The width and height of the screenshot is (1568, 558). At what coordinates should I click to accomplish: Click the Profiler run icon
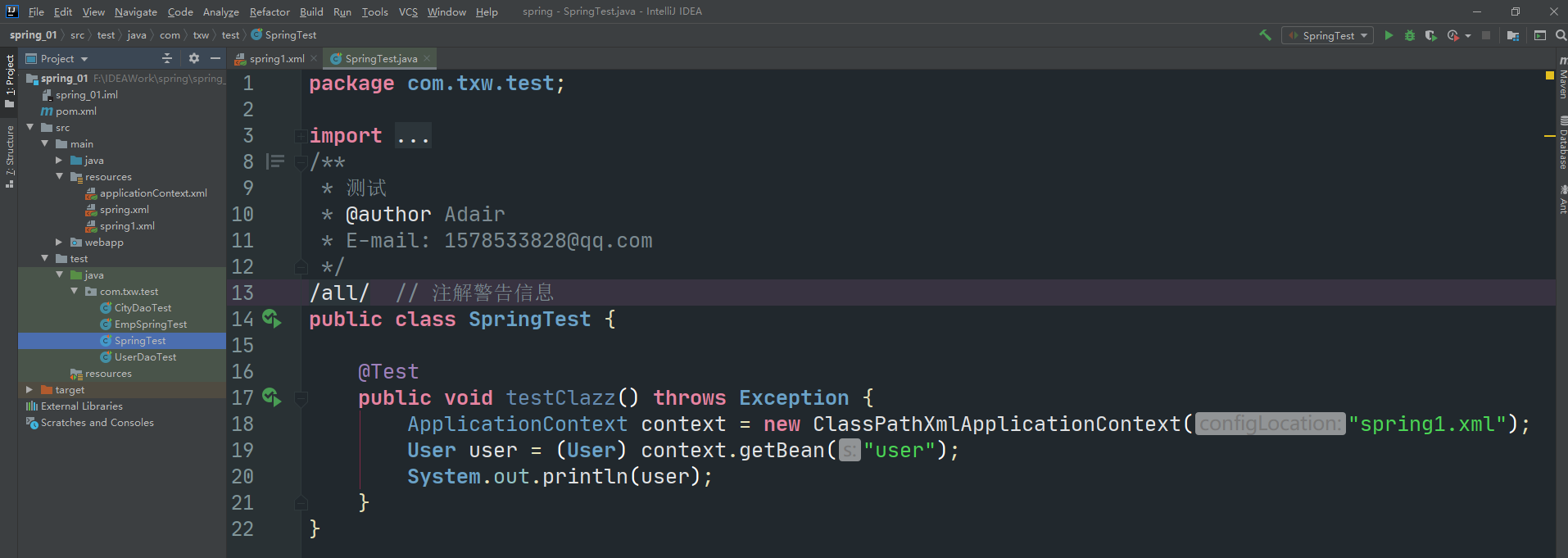1452,35
